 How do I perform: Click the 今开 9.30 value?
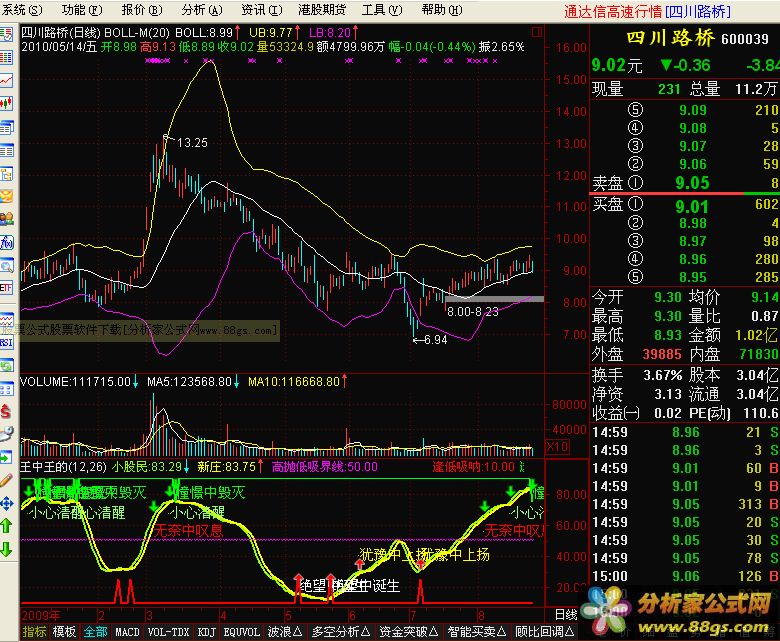click(x=668, y=297)
